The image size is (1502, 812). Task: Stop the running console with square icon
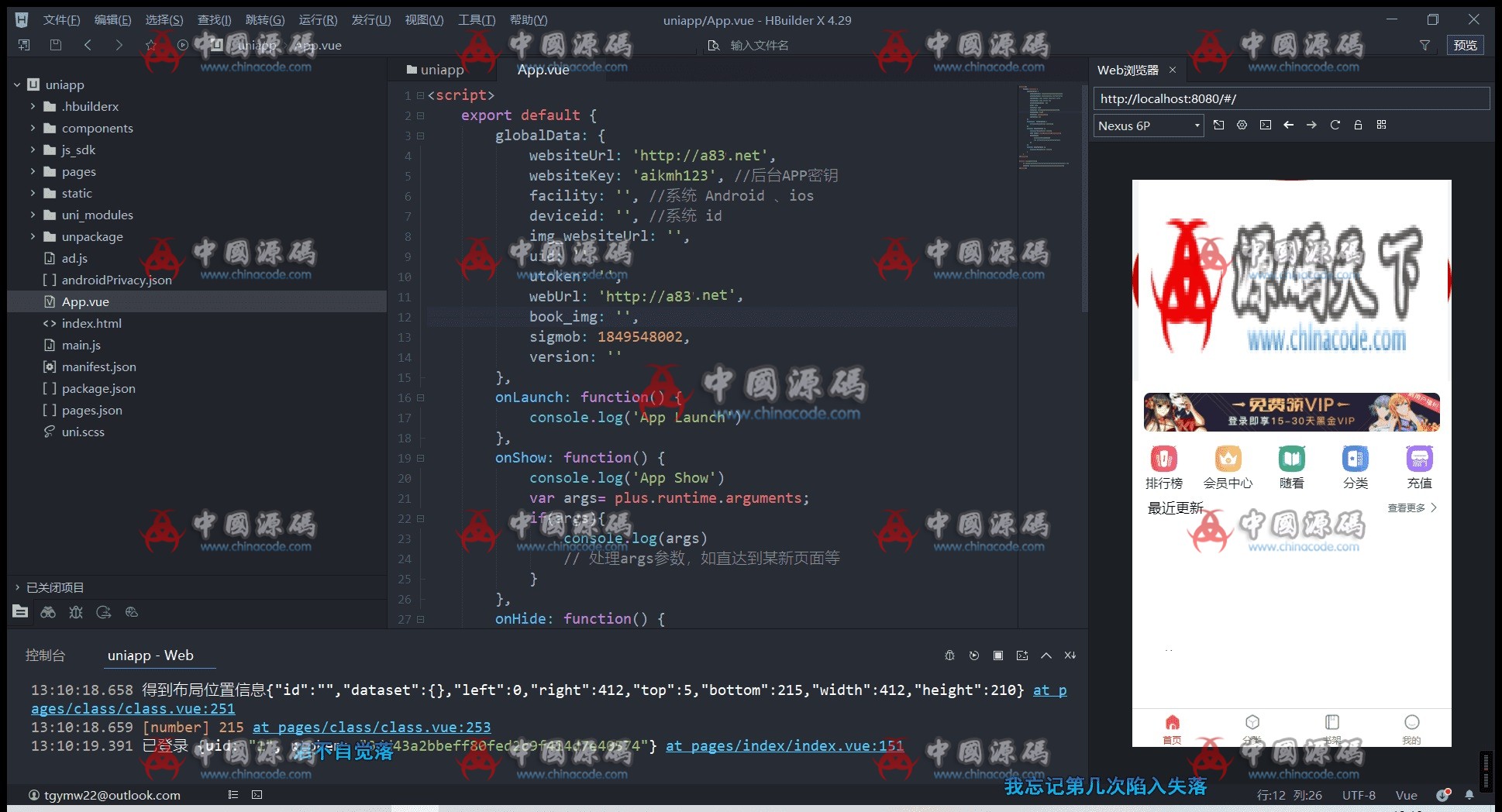pyautogui.click(x=998, y=655)
